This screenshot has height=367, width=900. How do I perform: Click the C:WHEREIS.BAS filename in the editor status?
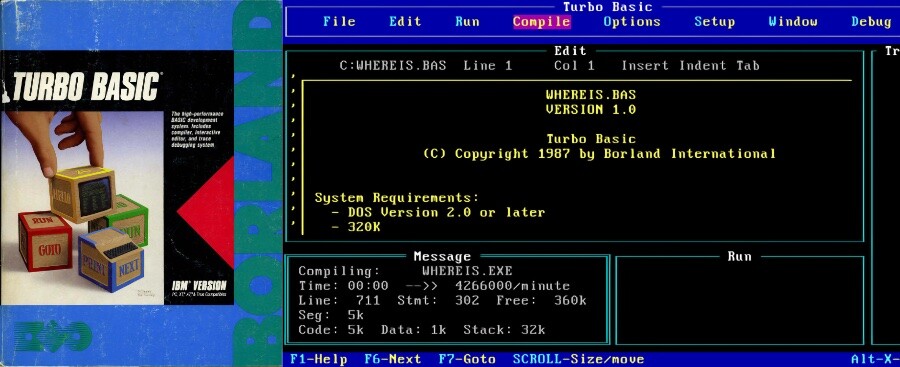coord(393,65)
